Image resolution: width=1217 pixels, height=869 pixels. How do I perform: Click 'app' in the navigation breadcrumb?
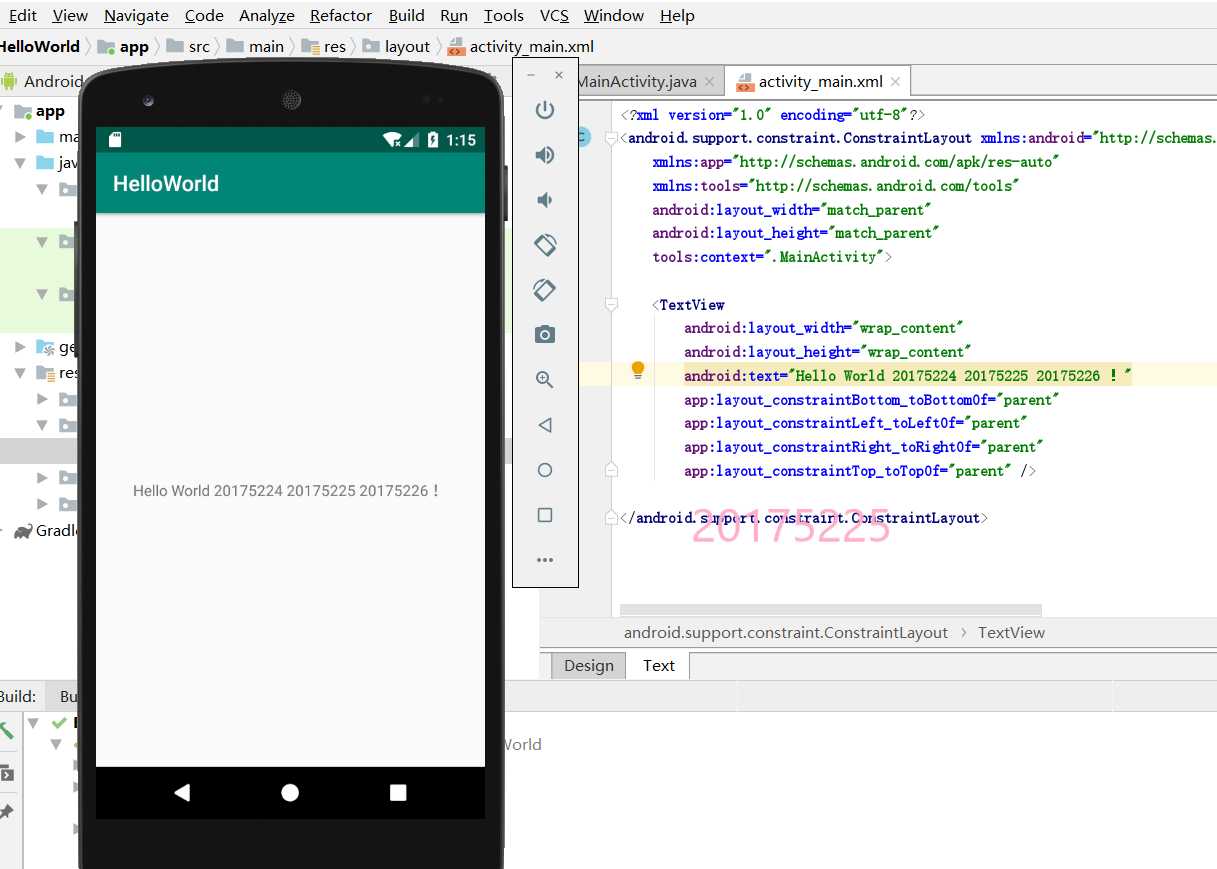123,46
